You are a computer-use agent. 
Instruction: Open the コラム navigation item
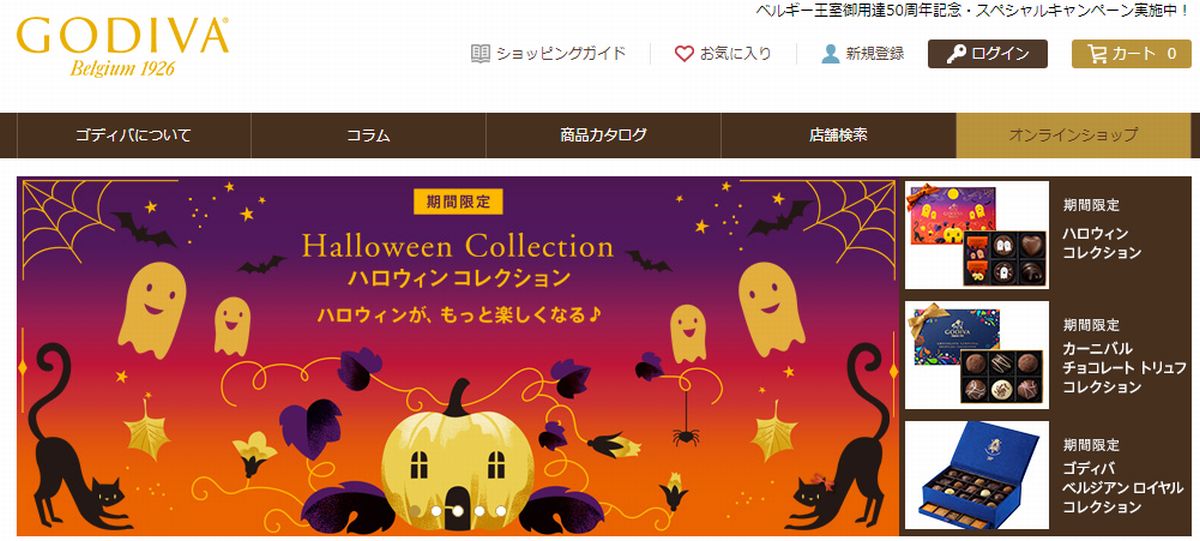(x=368, y=135)
